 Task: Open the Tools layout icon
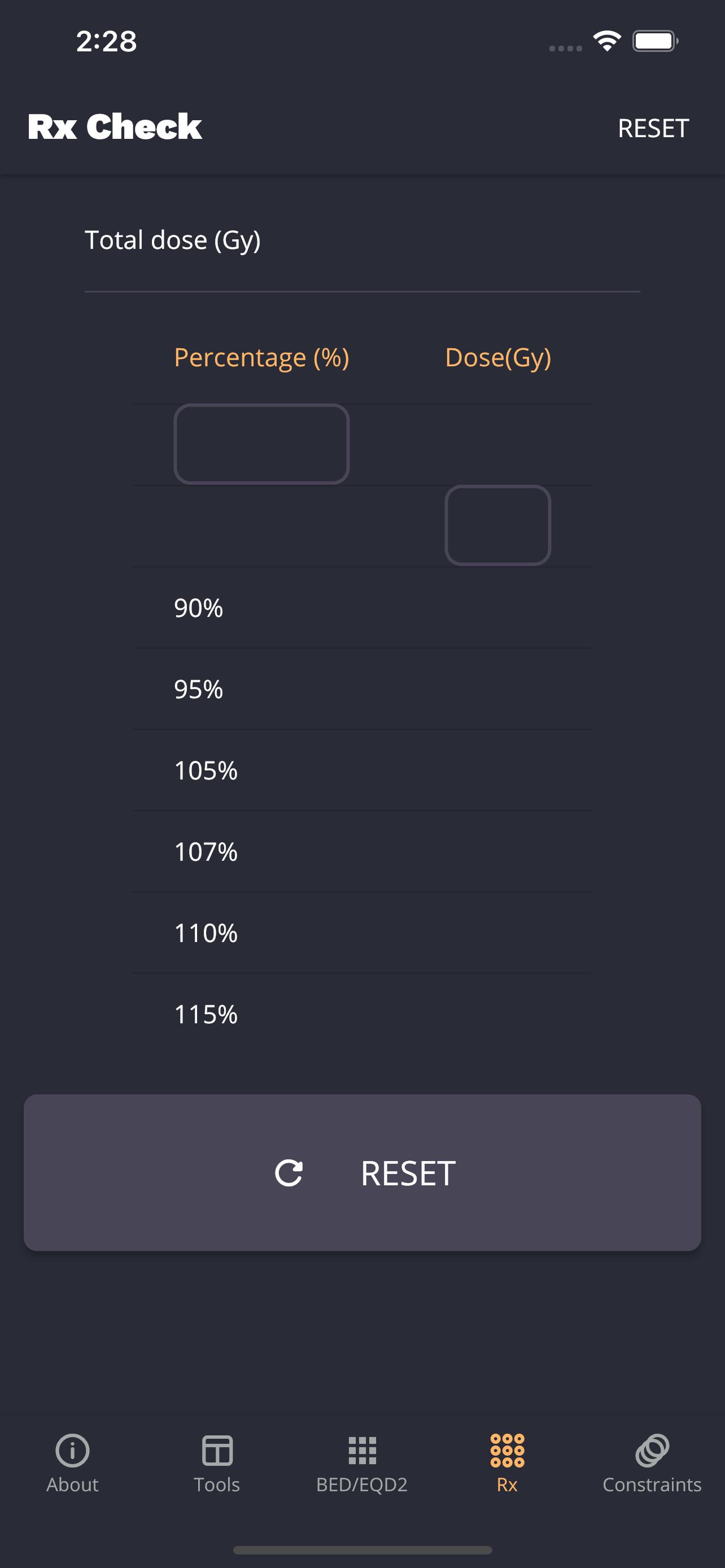click(x=217, y=1450)
